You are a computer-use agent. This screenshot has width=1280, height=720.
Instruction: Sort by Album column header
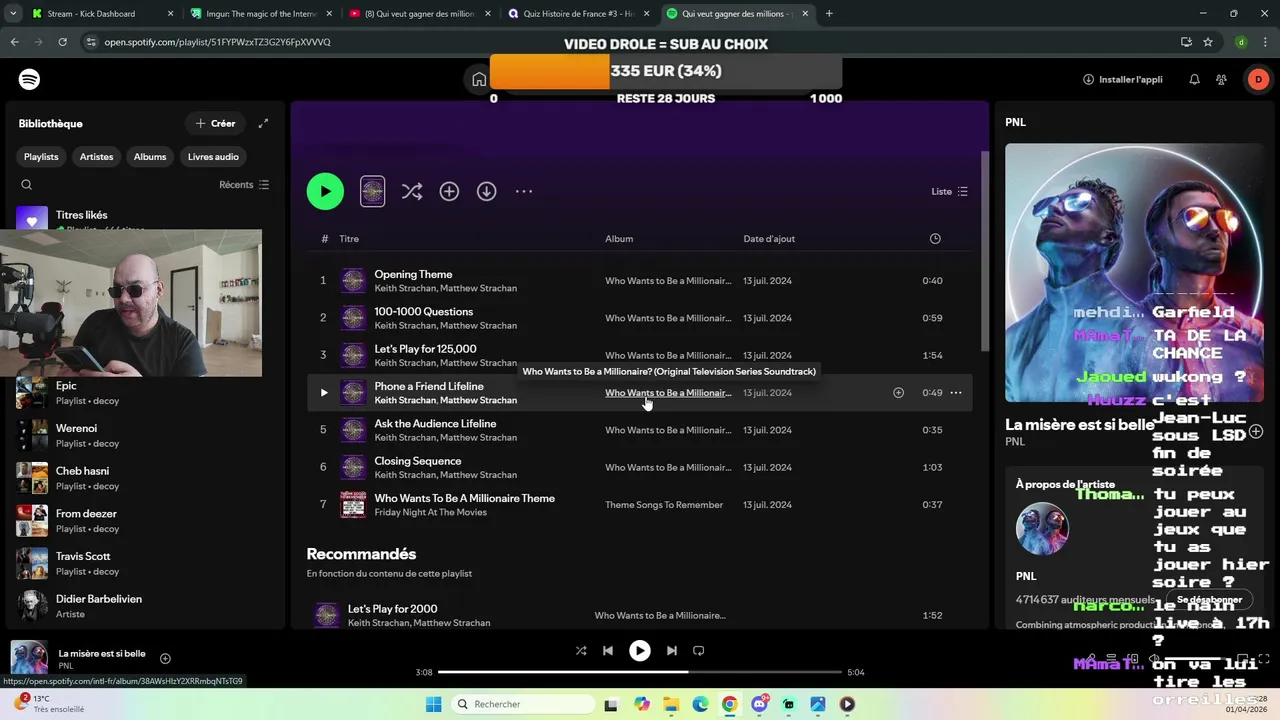pyautogui.click(x=619, y=239)
